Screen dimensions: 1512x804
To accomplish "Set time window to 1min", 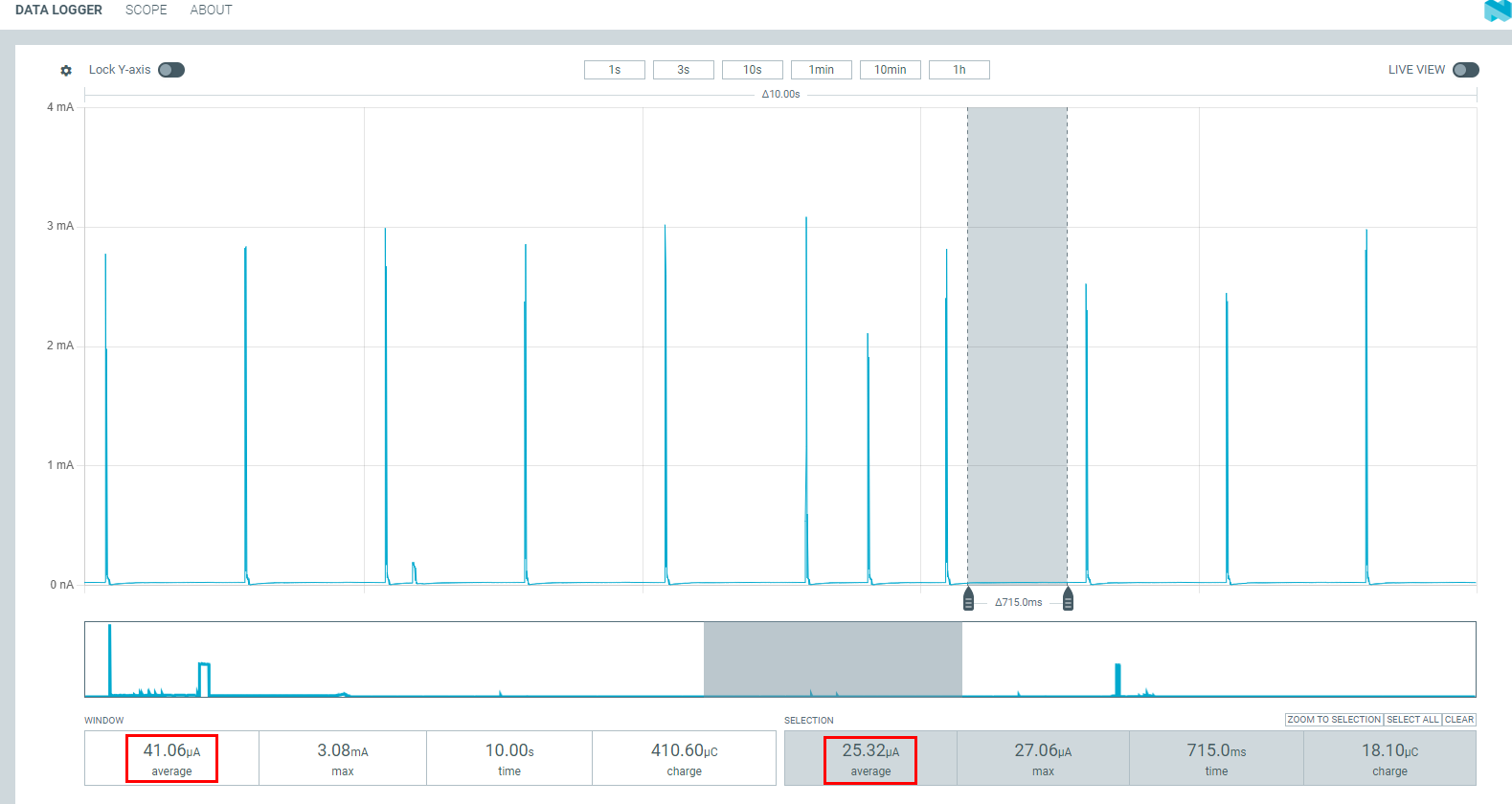I will pos(822,70).
